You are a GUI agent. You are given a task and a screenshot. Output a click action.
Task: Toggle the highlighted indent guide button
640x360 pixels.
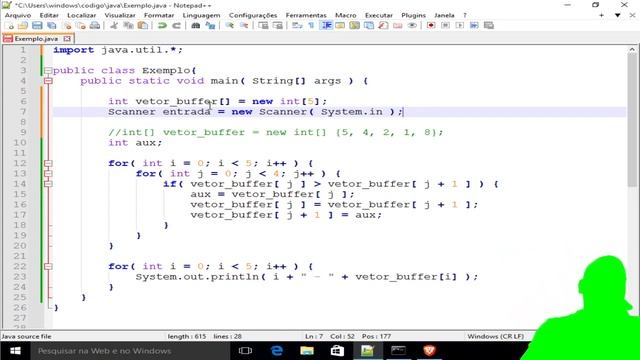(x=326, y=26)
